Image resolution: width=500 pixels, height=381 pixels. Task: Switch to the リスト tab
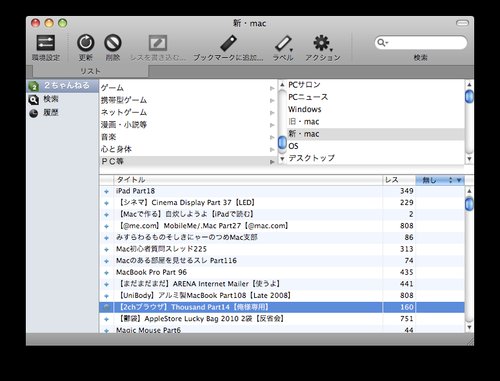click(90, 71)
